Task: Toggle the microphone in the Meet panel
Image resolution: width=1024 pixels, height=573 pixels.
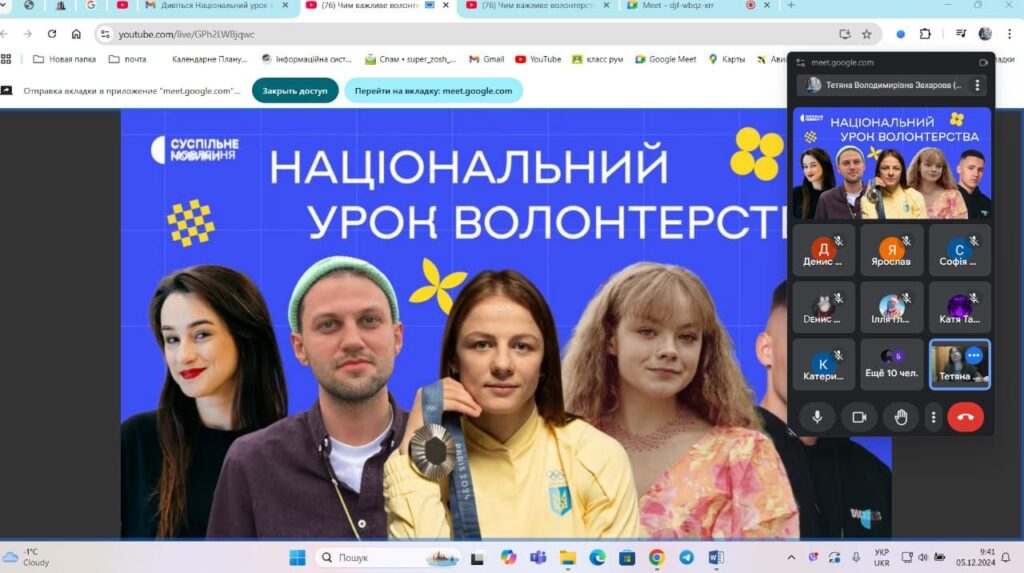Action: (x=817, y=417)
